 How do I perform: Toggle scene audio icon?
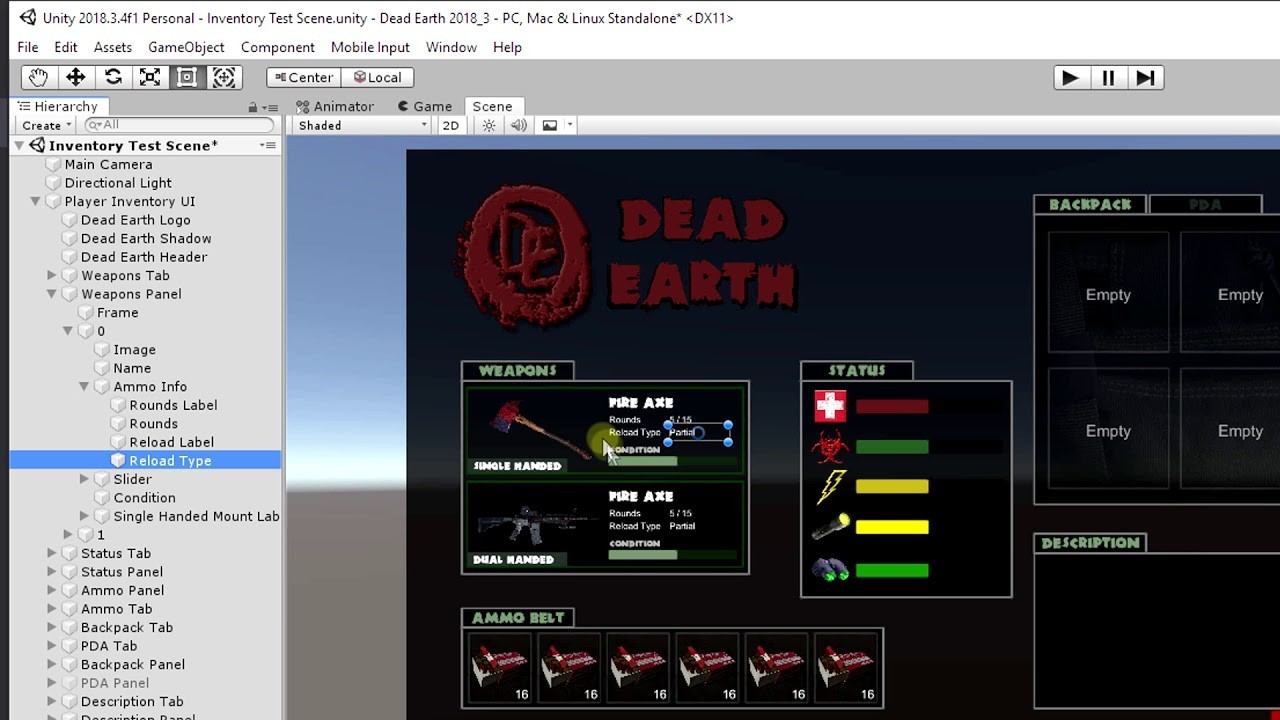click(518, 125)
